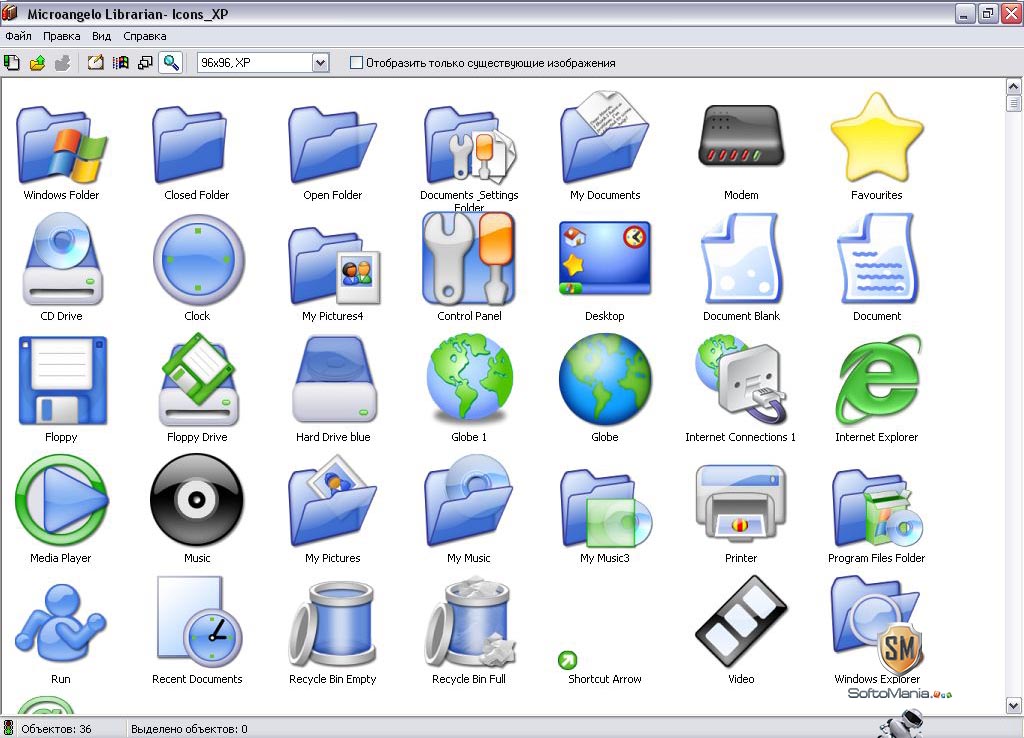The height and width of the screenshot is (738, 1024).
Task: Click the scrollbar up arrow
Action: 1014,86
